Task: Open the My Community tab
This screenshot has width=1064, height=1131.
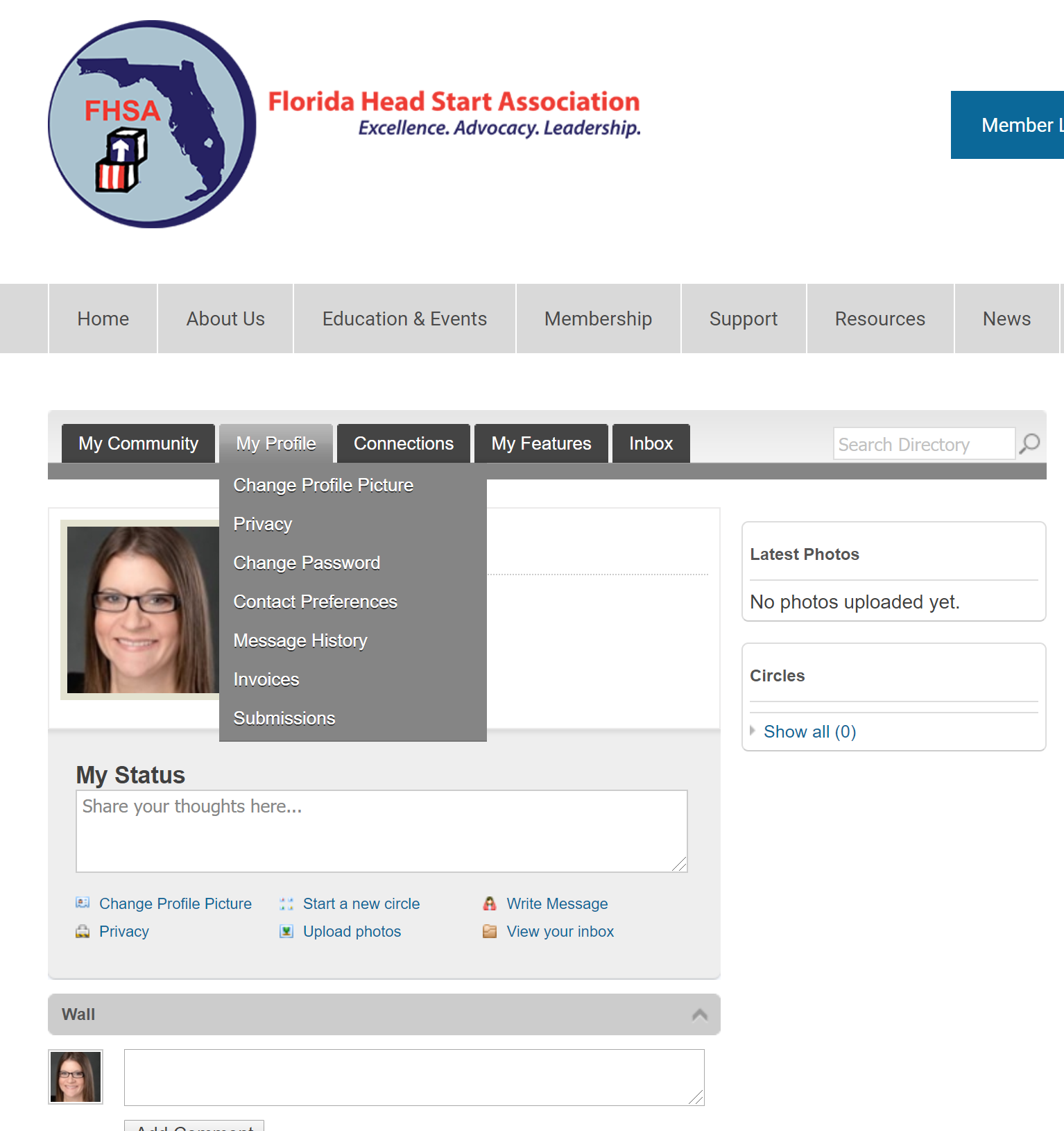Action: pyautogui.click(x=138, y=443)
